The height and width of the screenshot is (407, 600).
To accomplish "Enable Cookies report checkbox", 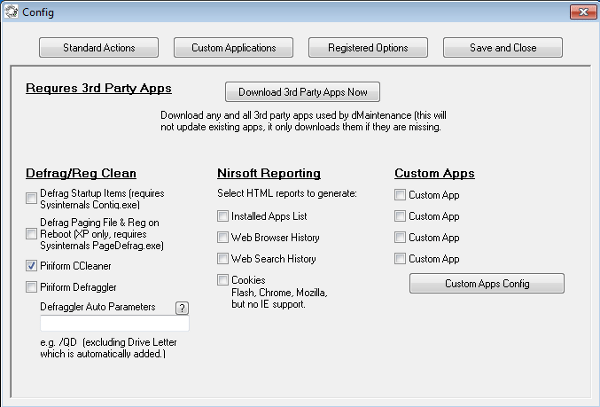I will tap(223, 281).
